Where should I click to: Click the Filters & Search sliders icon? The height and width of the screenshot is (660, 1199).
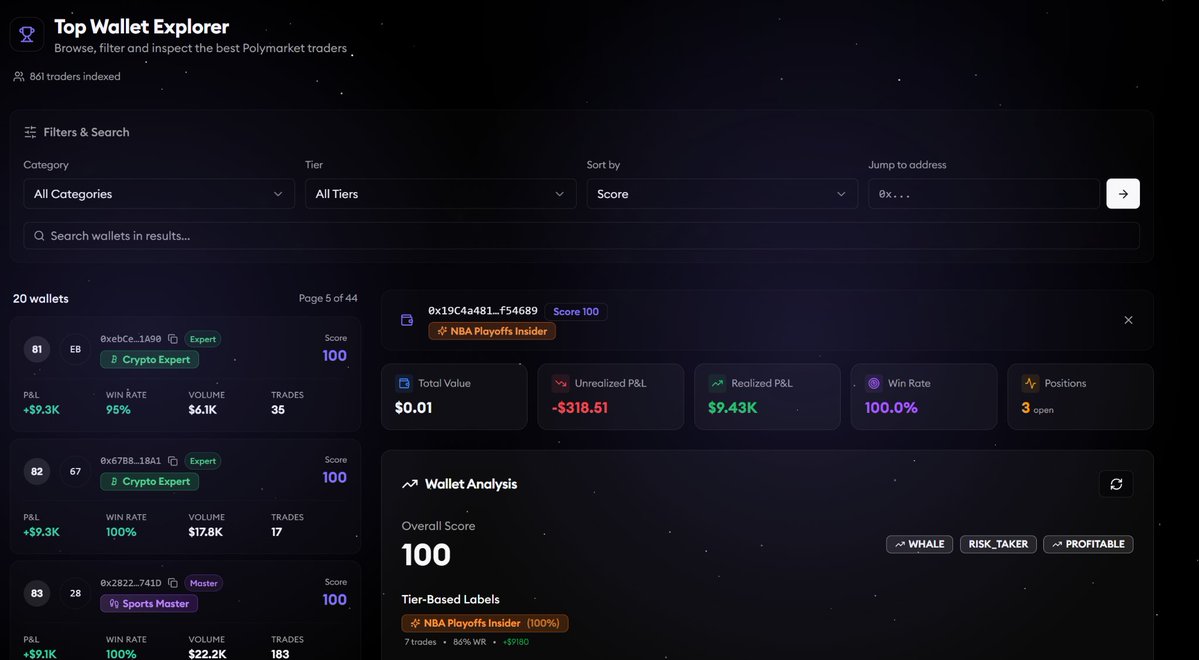pyautogui.click(x=31, y=132)
